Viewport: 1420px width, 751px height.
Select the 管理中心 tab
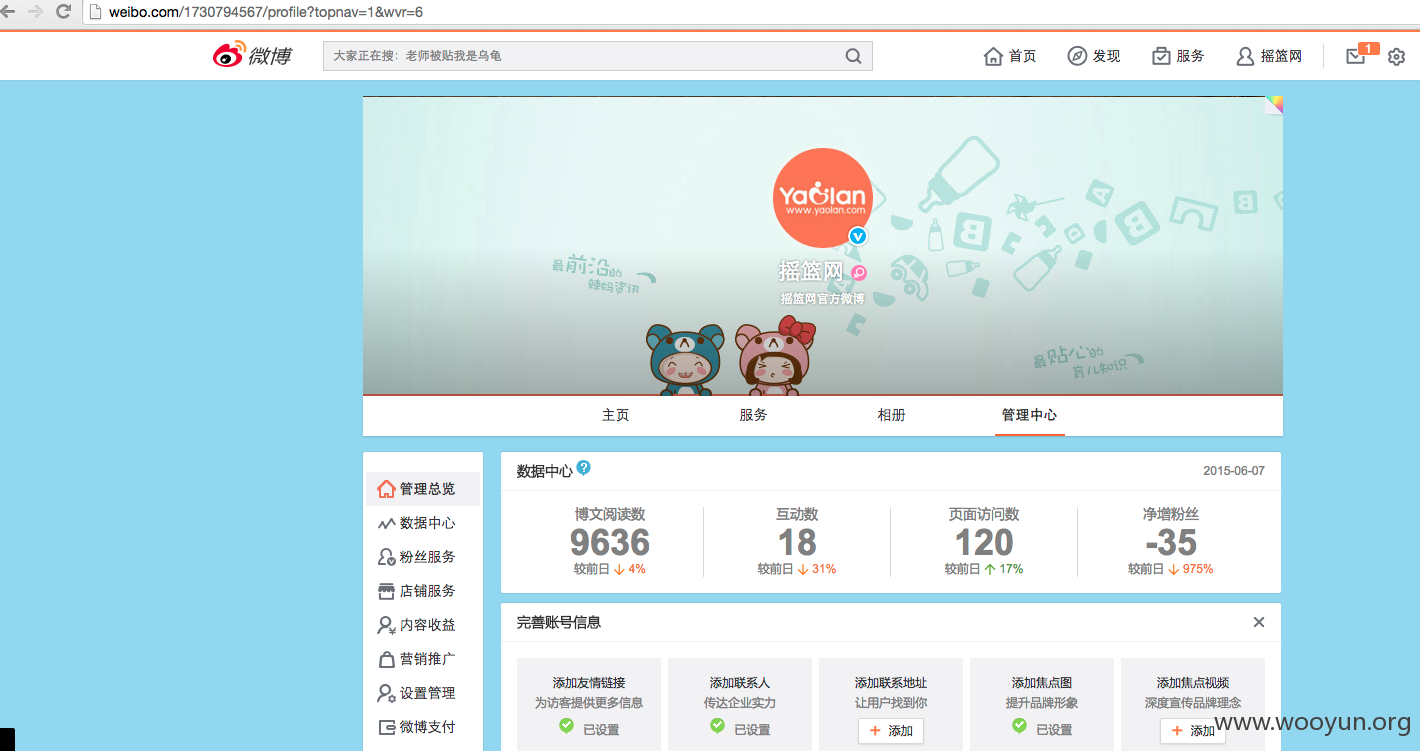pyautogui.click(x=1030, y=415)
